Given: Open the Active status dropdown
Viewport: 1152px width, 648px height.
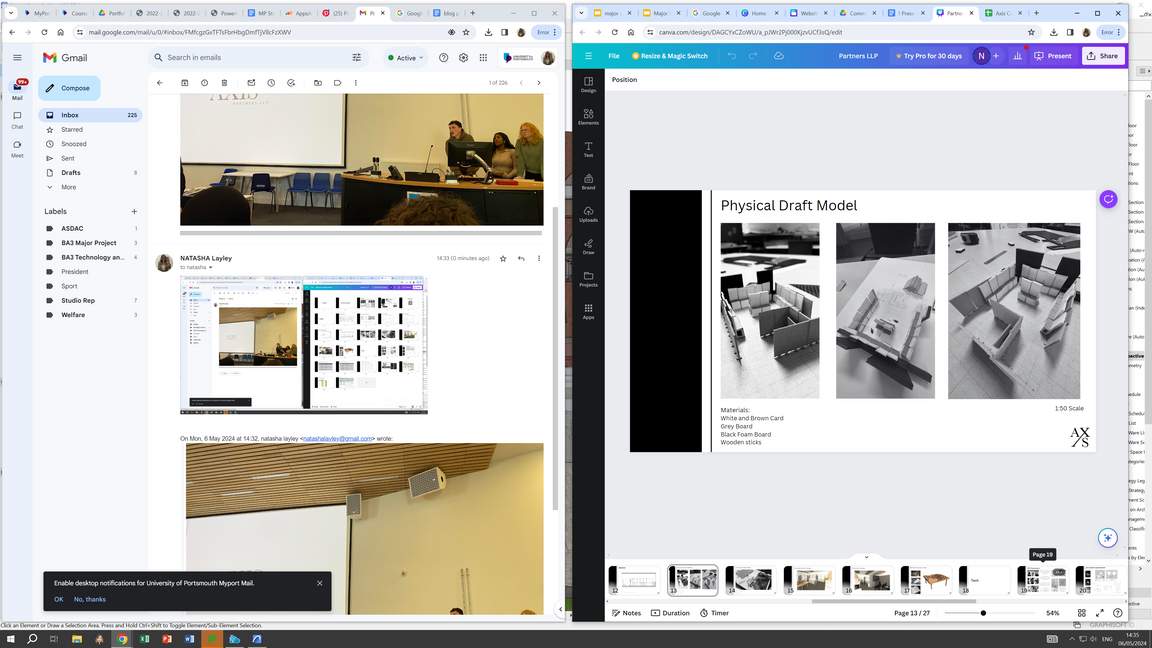Looking at the screenshot, I should click(405, 58).
